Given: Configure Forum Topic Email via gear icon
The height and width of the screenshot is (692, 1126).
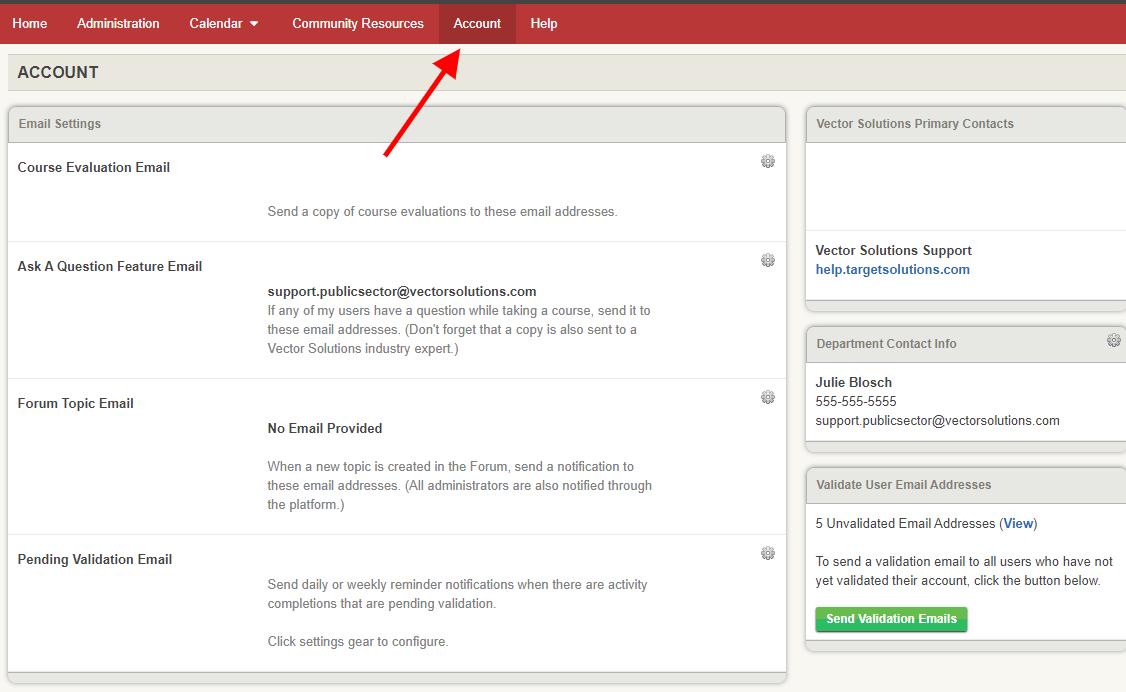Looking at the screenshot, I should [768, 397].
